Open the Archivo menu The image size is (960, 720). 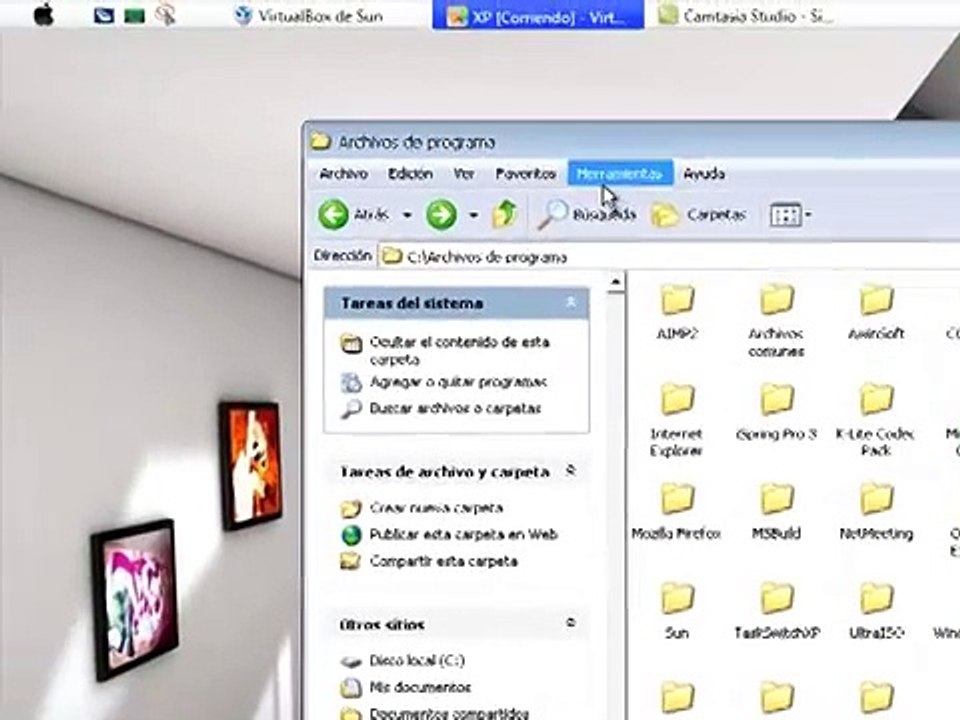(343, 174)
